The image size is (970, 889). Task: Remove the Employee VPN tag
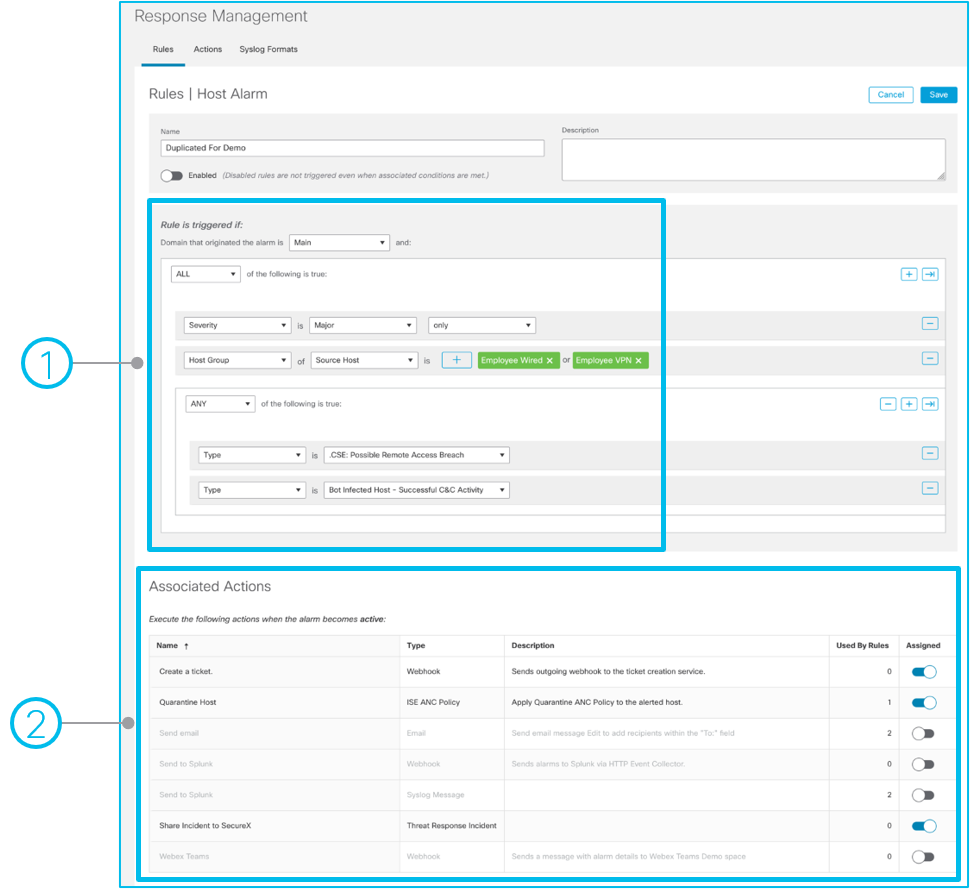[638, 360]
